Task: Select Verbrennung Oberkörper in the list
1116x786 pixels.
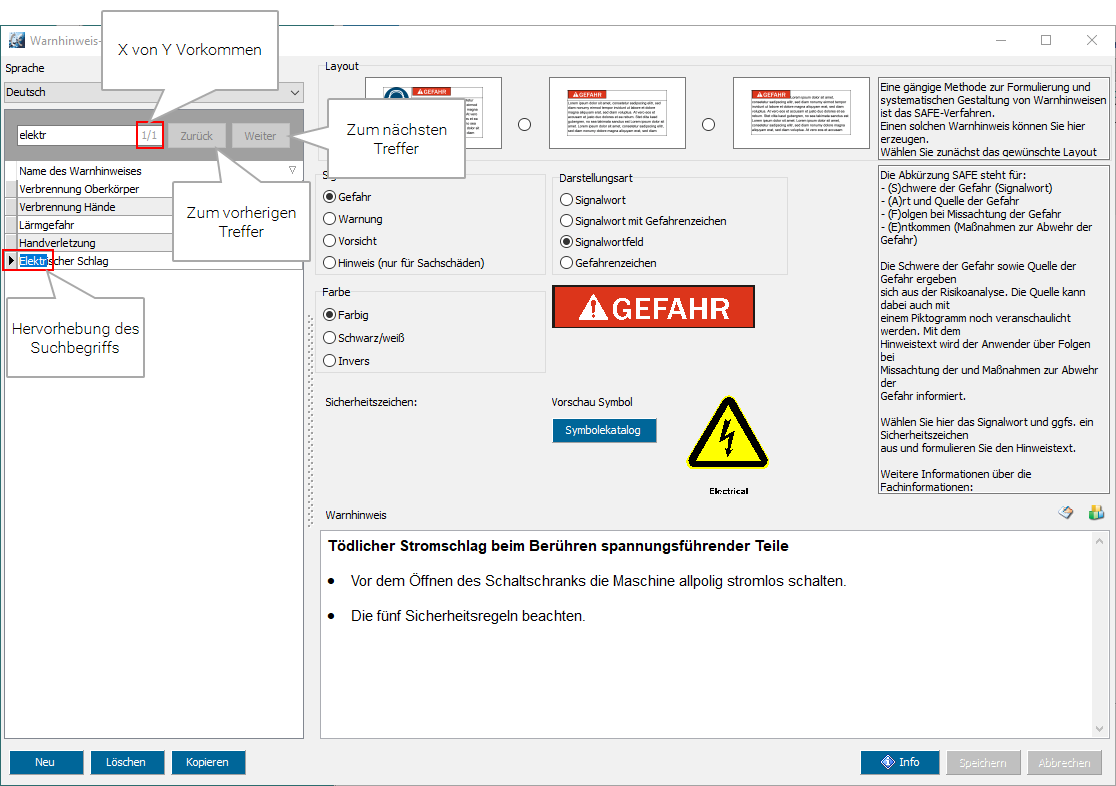Action: (x=79, y=189)
